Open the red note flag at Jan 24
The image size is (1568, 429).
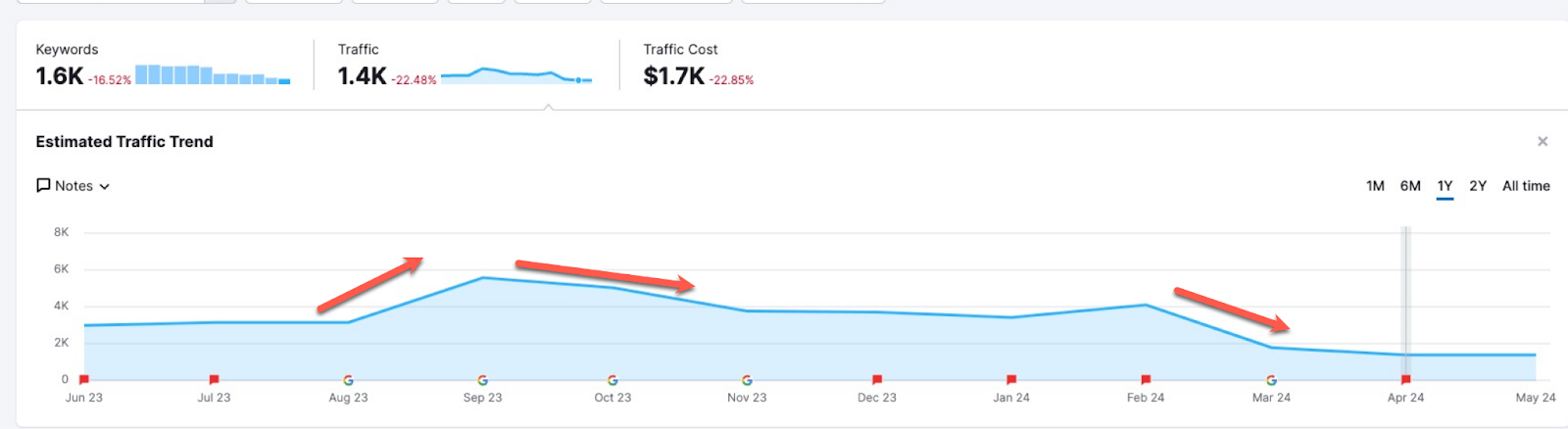pos(1011,379)
